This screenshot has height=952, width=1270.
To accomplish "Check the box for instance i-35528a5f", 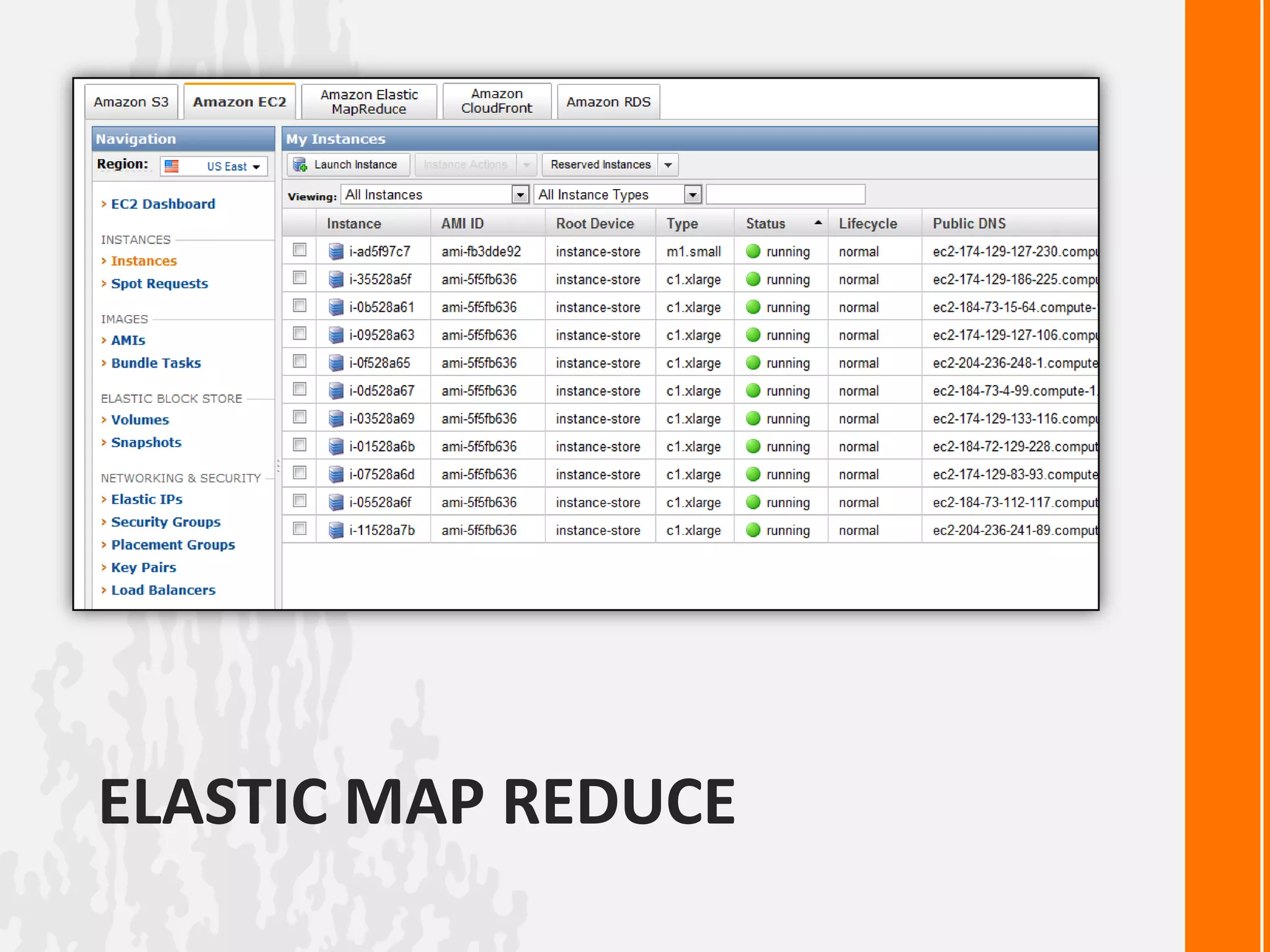I will click(x=300, y=278).
